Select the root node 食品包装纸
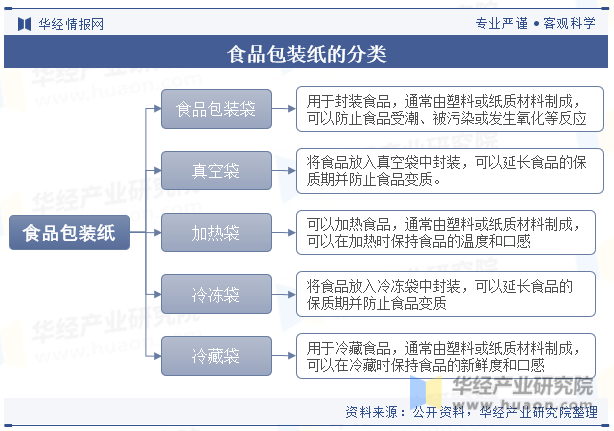 (69, 233)
